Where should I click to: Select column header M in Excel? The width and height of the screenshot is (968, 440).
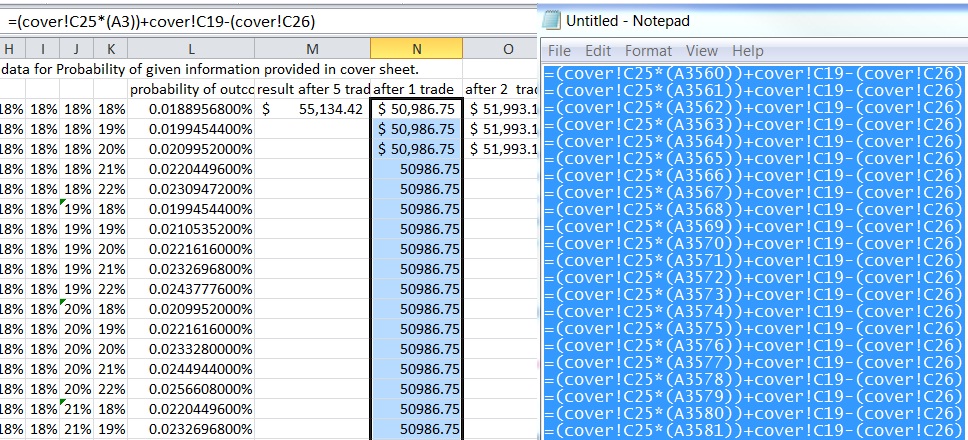(x=312, y=49)
